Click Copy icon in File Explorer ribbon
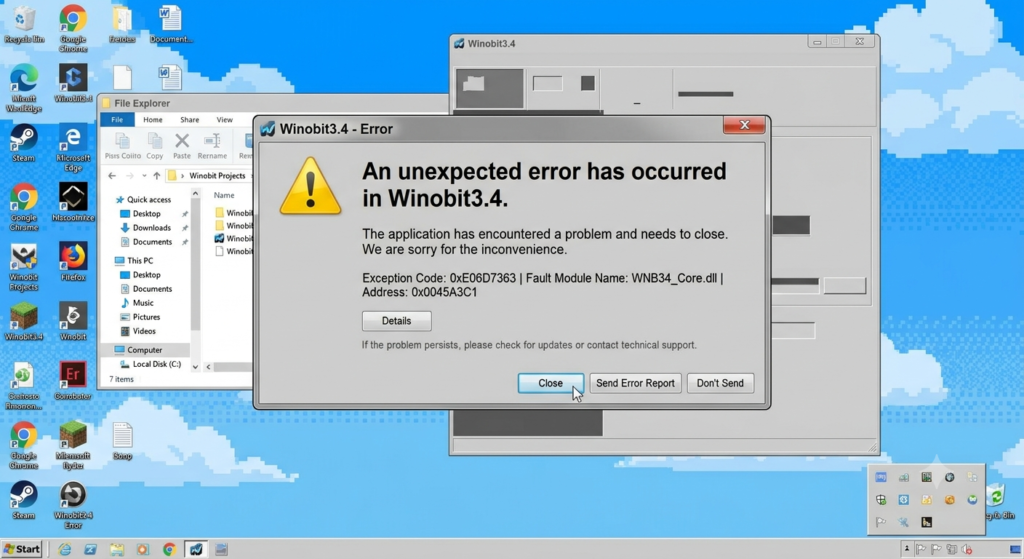Viewport: 1024px width, 559px height. (x=155, y=146)
